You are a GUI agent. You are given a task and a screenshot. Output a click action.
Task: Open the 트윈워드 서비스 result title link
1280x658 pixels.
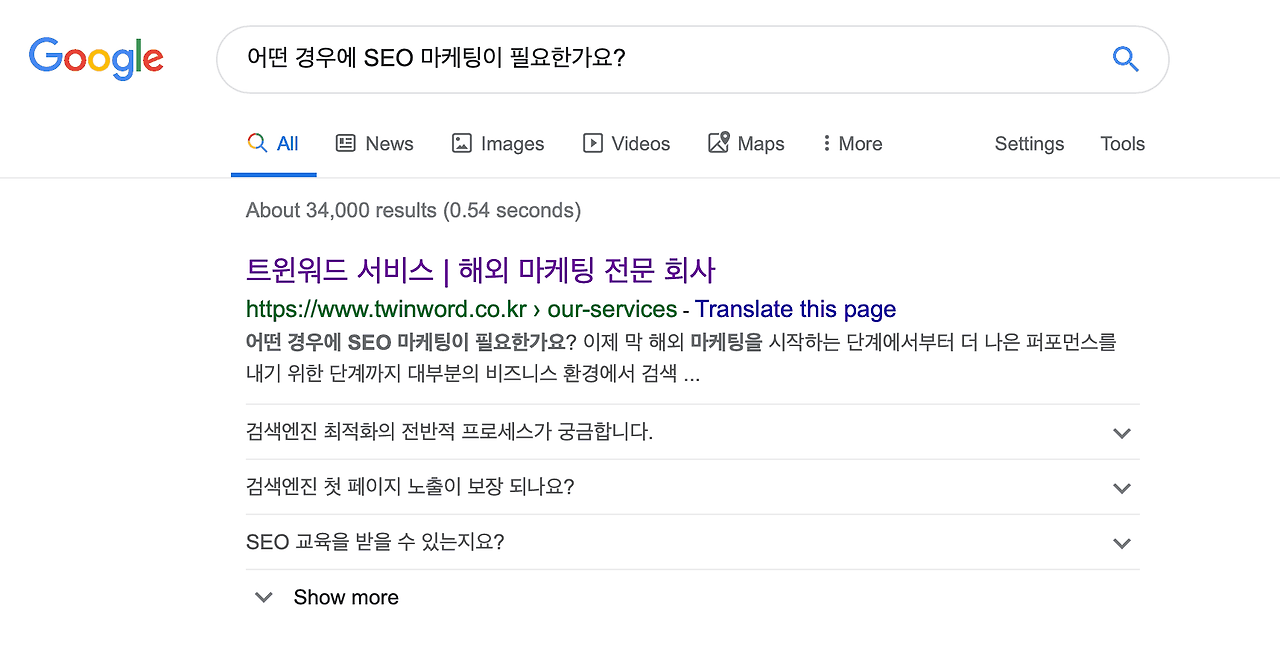[x=480, y=270]
